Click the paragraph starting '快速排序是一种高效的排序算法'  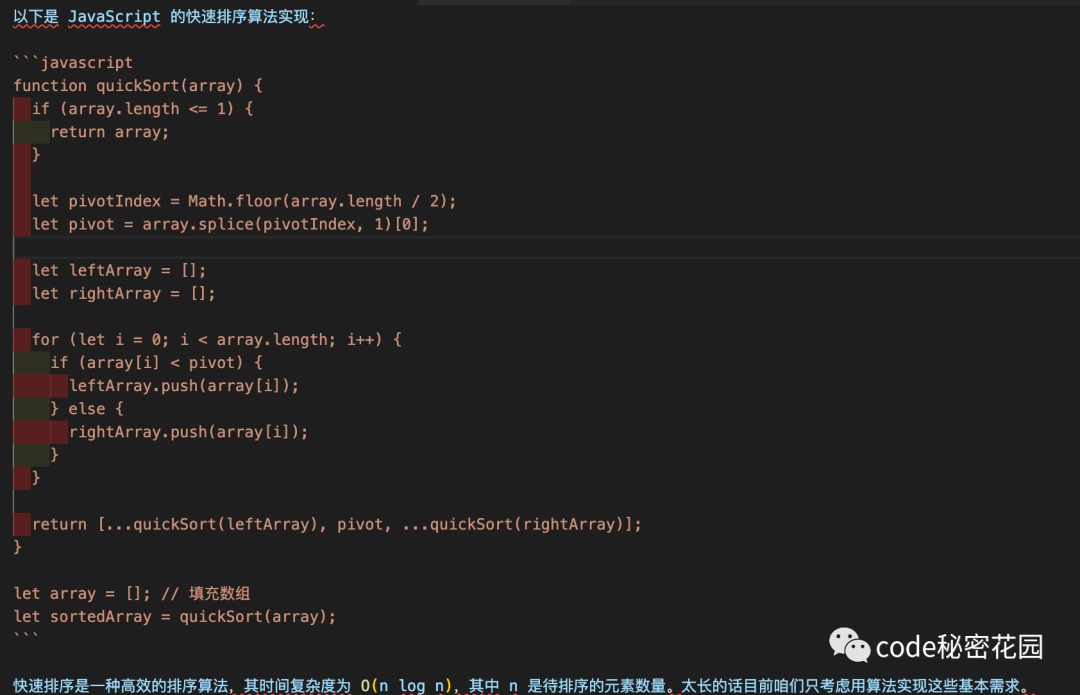(523, 685)
